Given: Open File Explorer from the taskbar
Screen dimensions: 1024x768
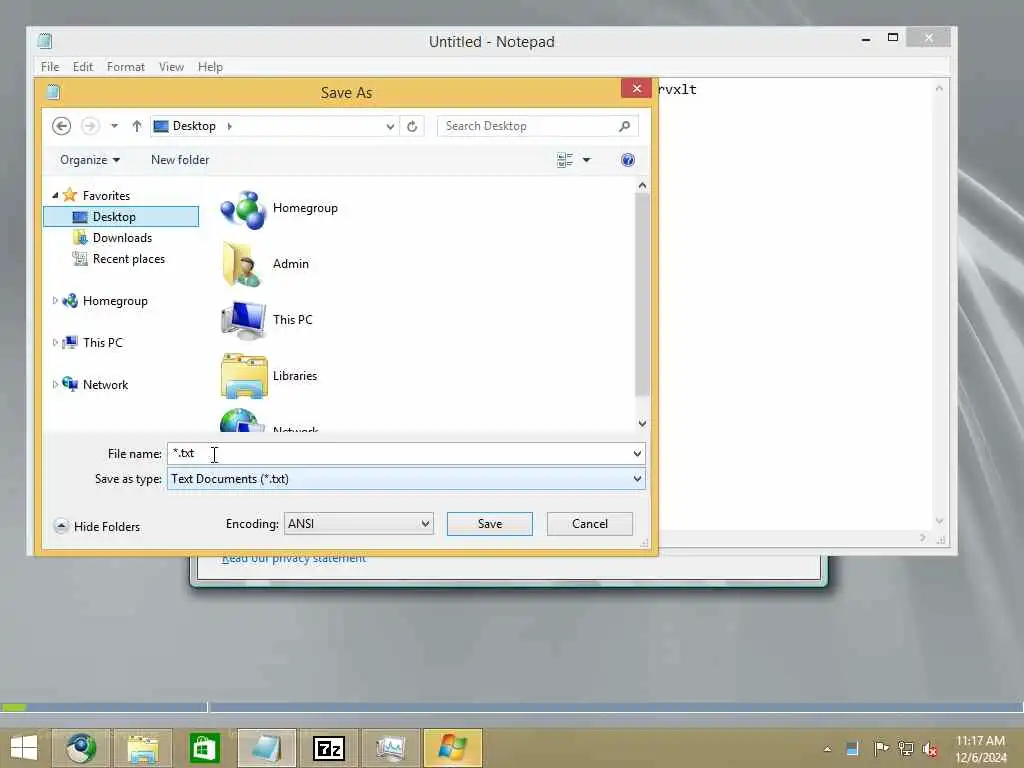Looking at the screenshot, I should [x=143, y=748].
